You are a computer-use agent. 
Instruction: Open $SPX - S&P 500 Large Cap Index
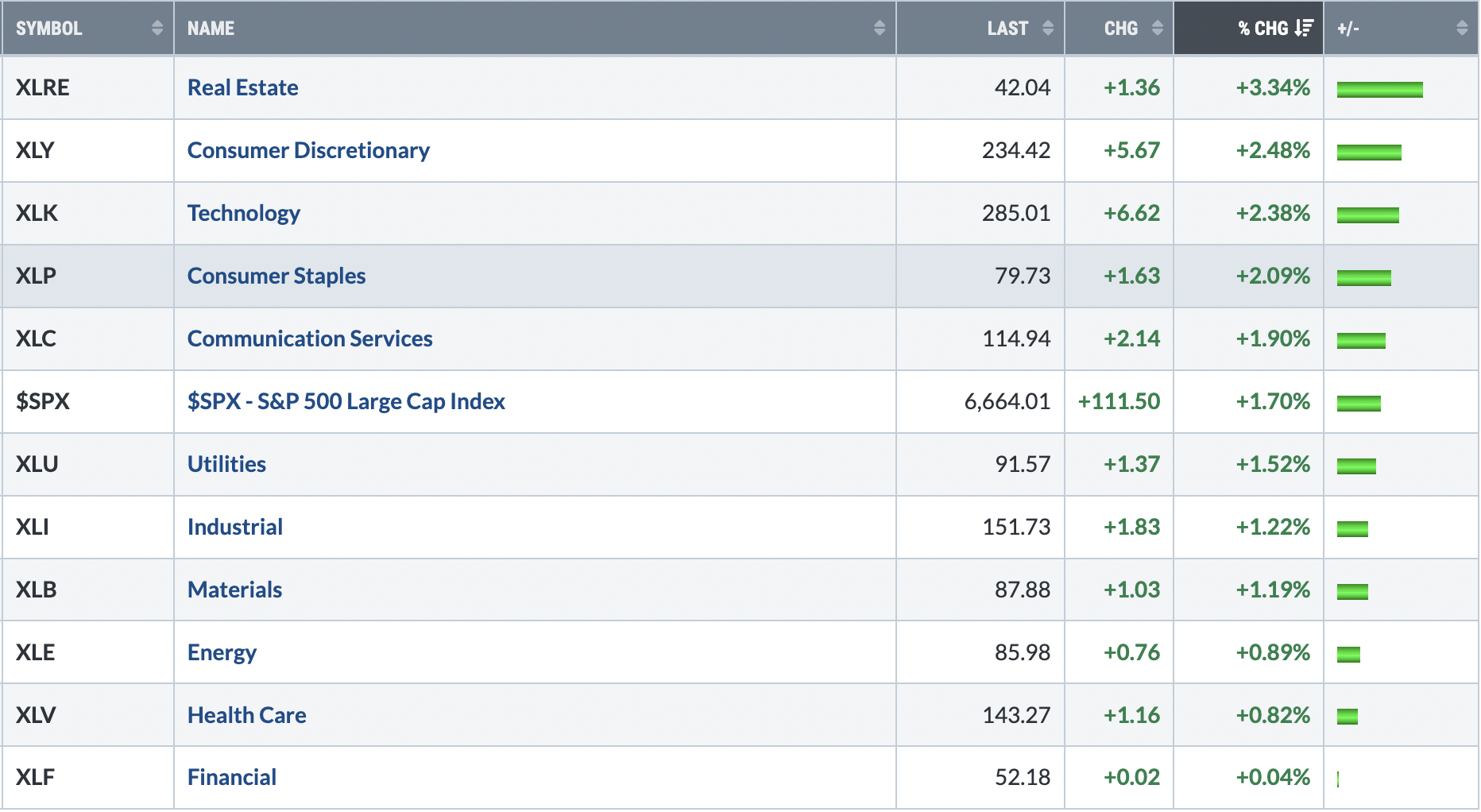[x=346, y=401]
